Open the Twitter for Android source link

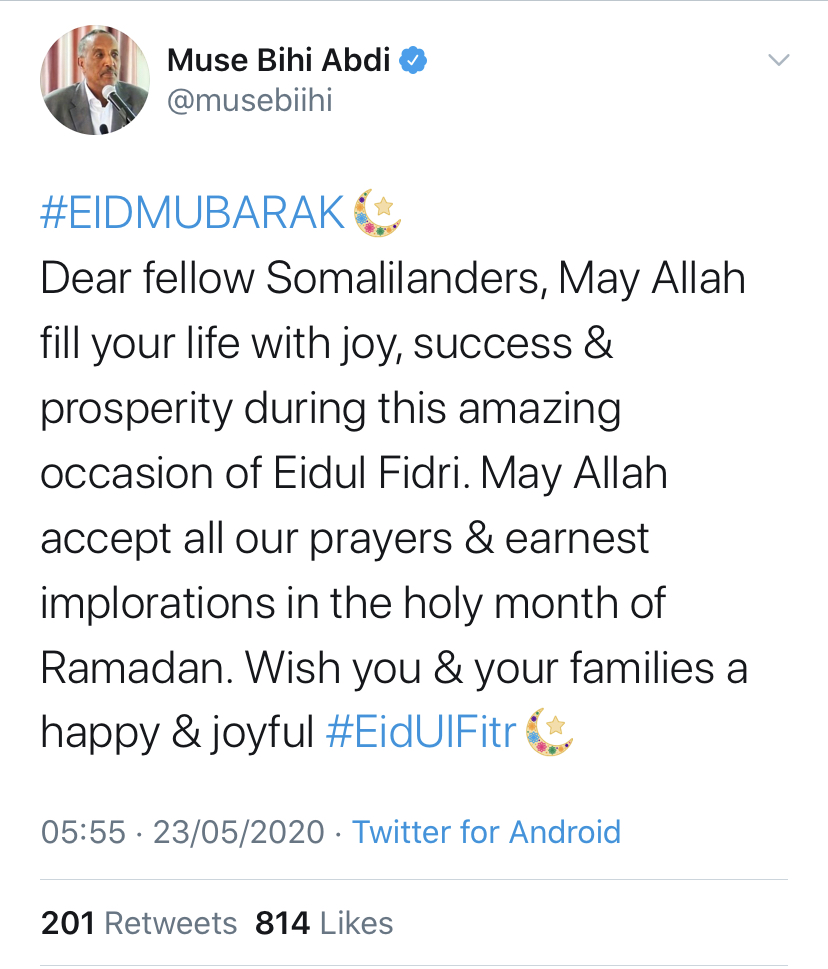pyautogui.click(x=486, y=832)
